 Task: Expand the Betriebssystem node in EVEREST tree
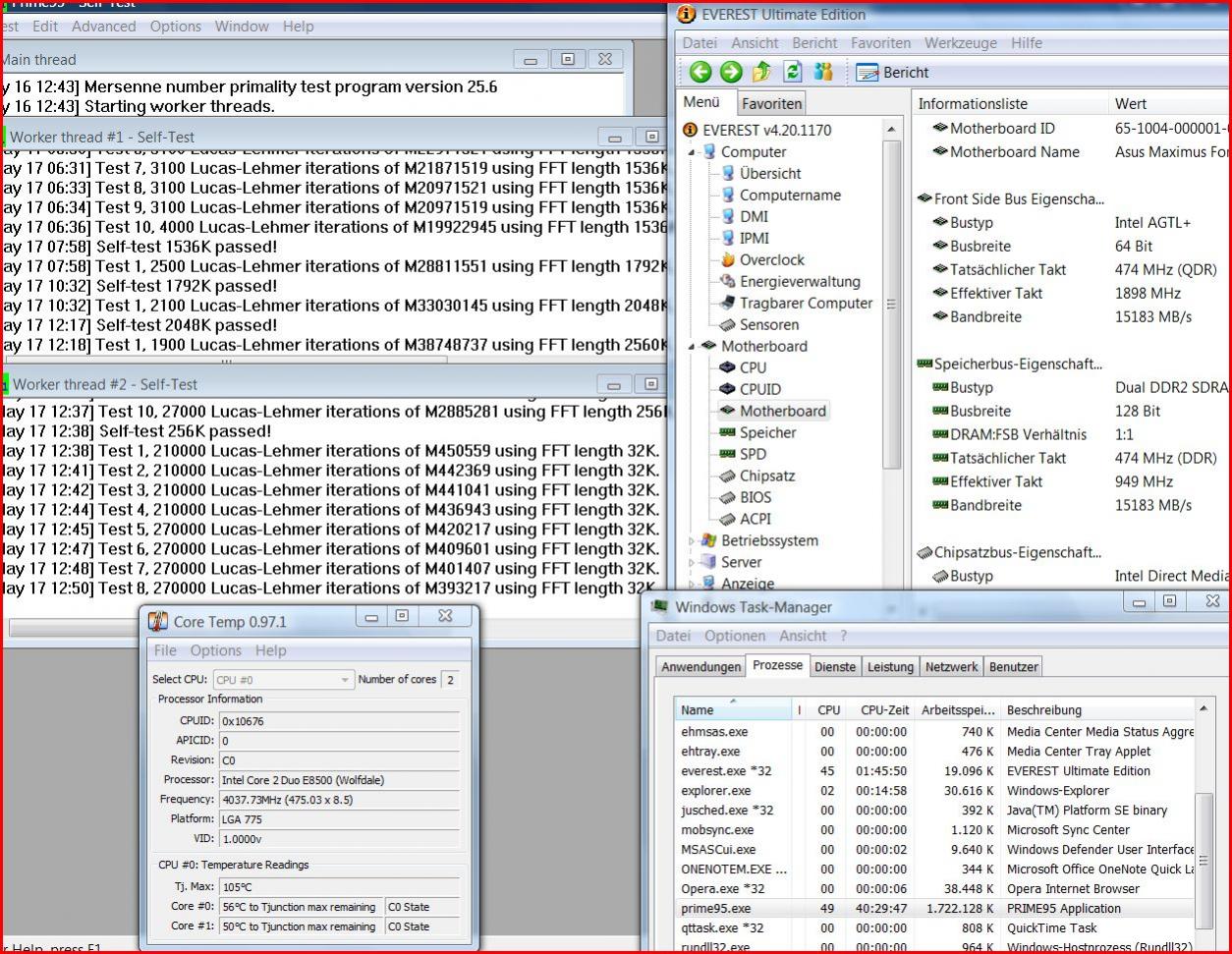[x=692, y=540]
